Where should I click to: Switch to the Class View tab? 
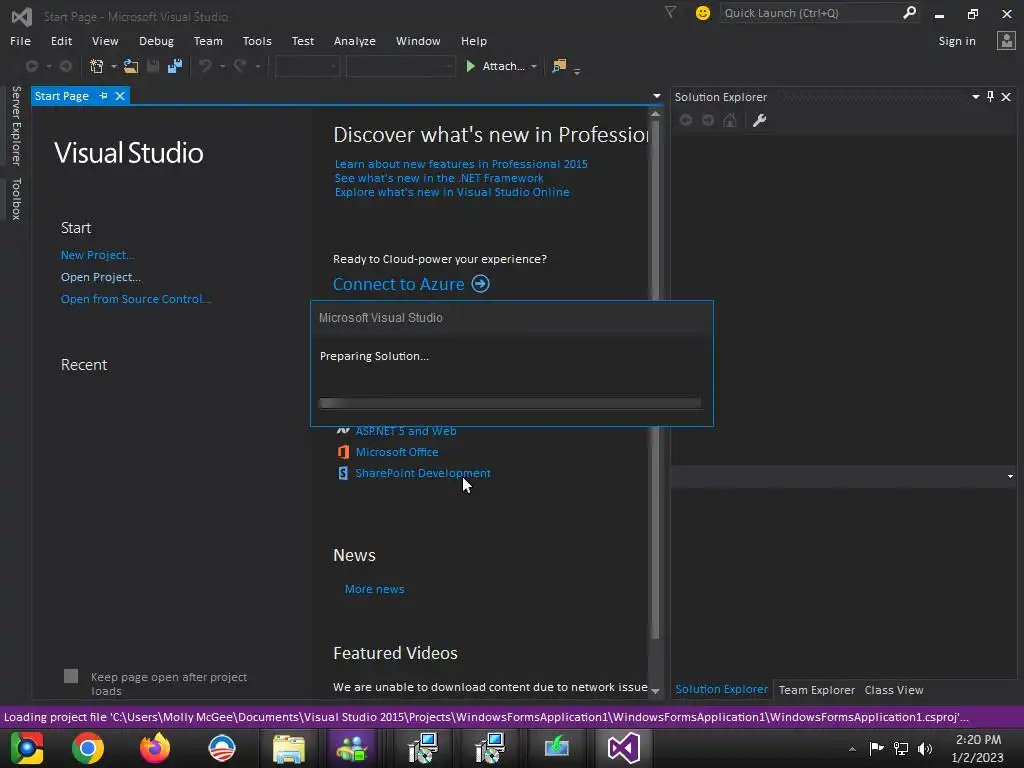(x=893, y=690)
